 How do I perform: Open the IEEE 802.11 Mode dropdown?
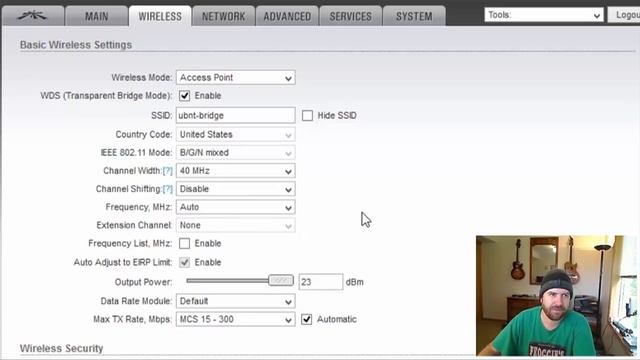[x=236, y=153]
